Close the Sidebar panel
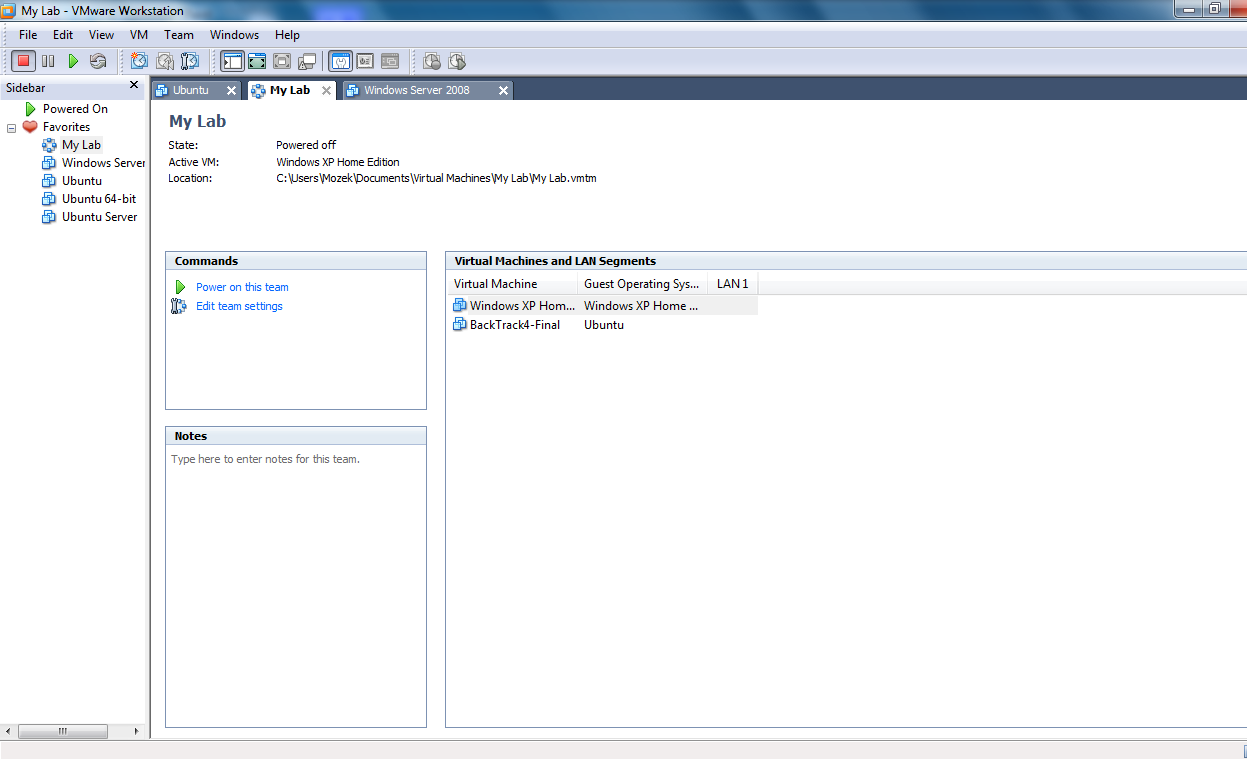 [134, 86]
